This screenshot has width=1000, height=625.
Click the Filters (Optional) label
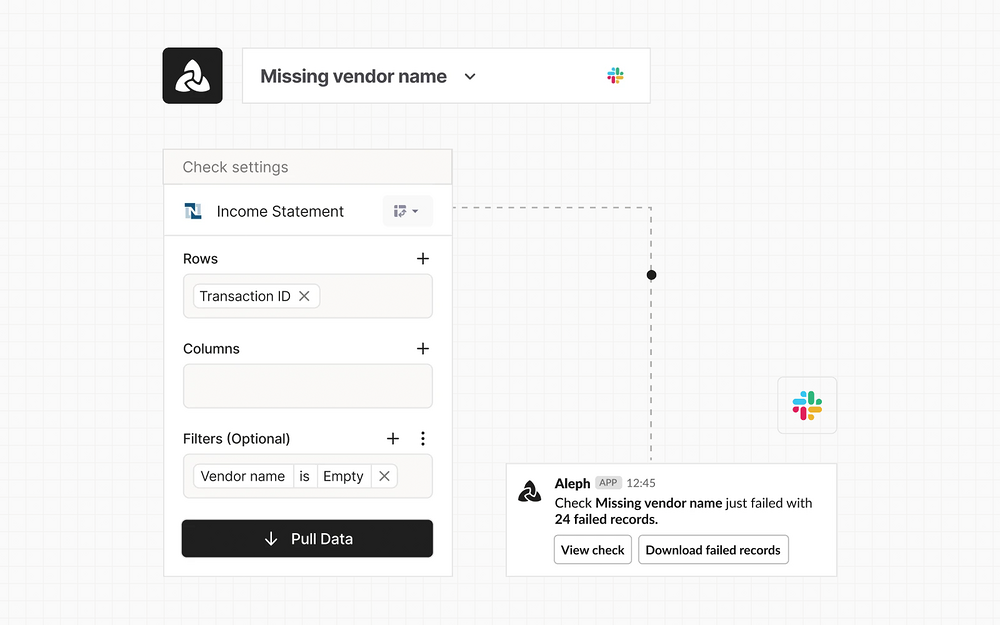click(x=236, y=439)
